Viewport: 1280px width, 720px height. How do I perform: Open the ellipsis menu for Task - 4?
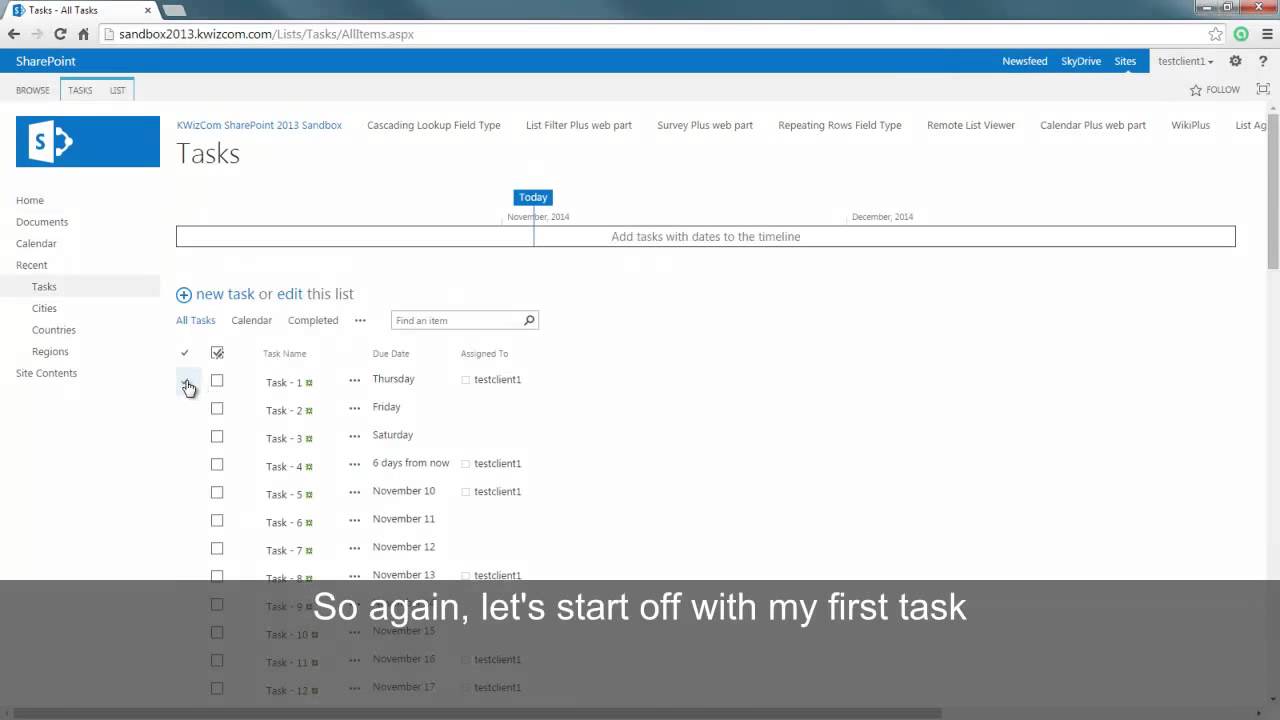354,464
